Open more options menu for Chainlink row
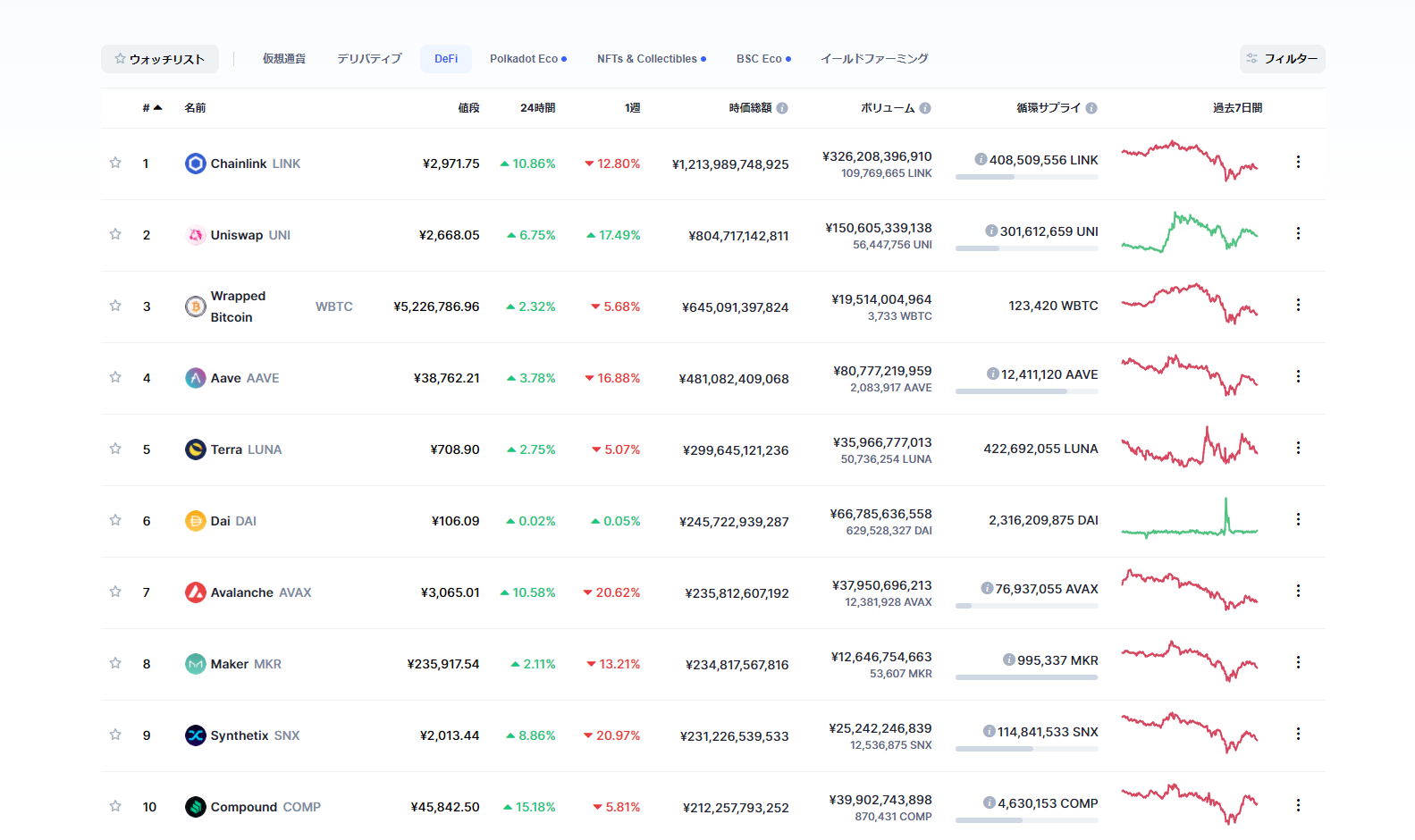This screenshot has height=840, width=1415. [x=1298, y=162]
